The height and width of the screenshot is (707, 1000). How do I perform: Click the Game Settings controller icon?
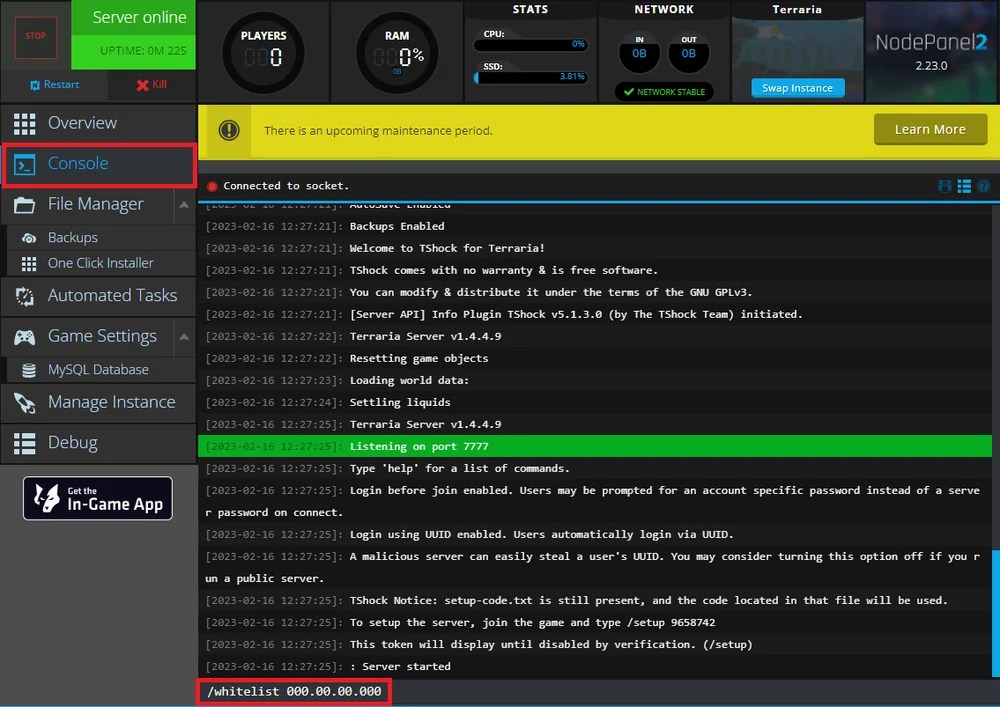pyautogui.click(x=25, y=337)
